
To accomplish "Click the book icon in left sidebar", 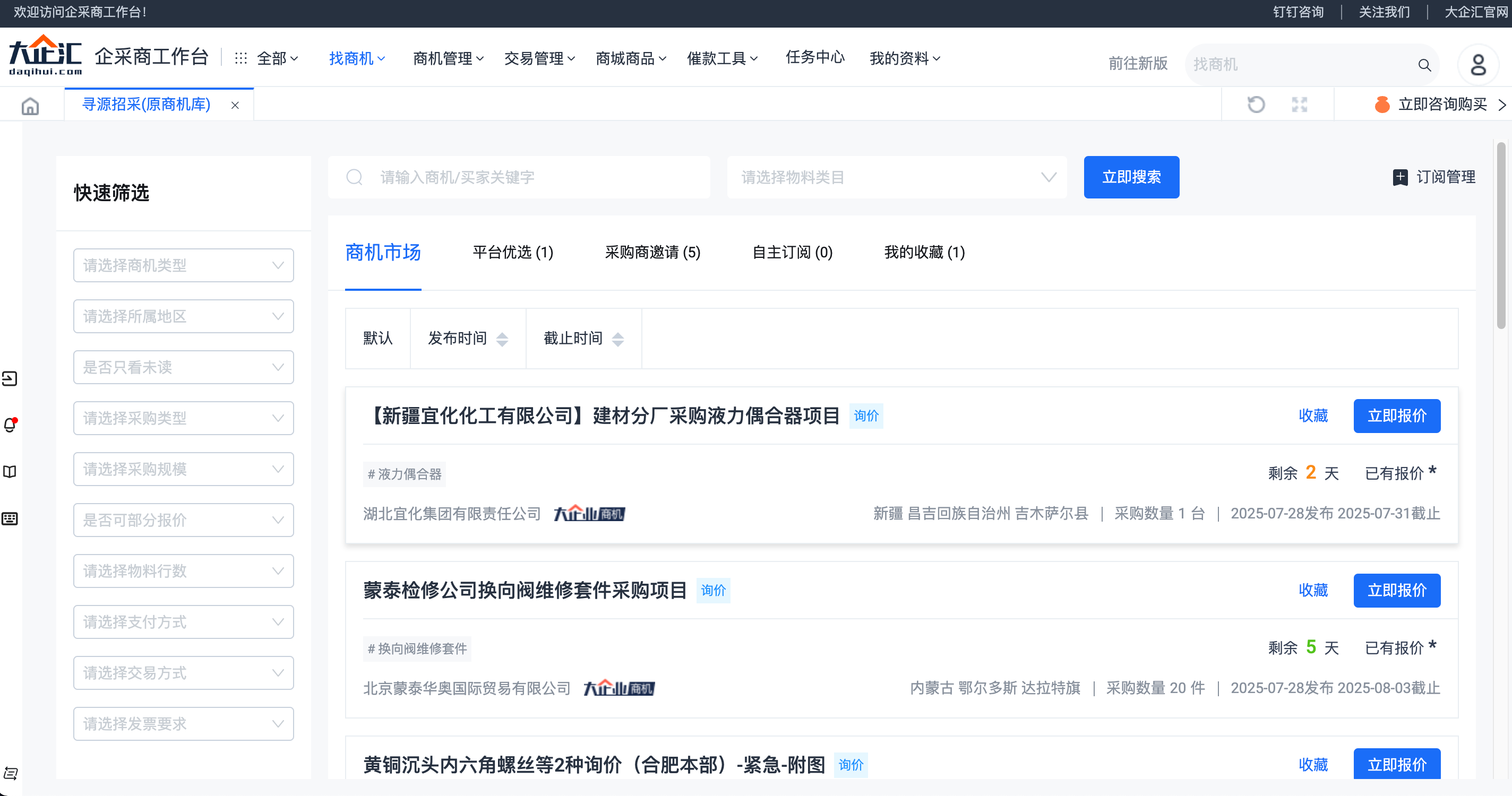I will (10, 472).
